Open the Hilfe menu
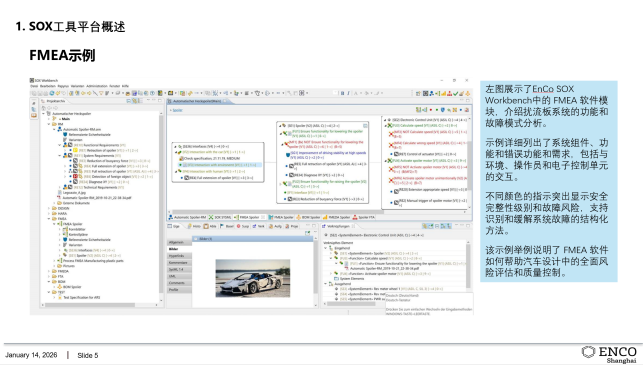Screen dimensions: 643x365 tap(125, 86)
